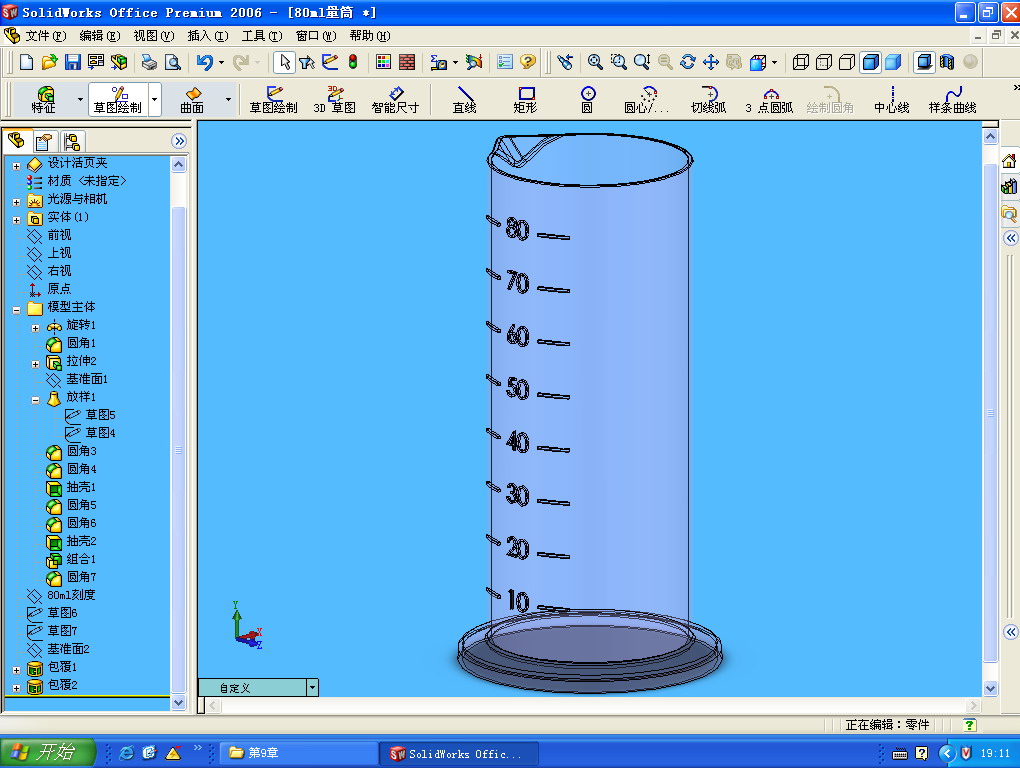1020x768 pixels.
Task: Select the Pan view tool
Action: point(711,62)
